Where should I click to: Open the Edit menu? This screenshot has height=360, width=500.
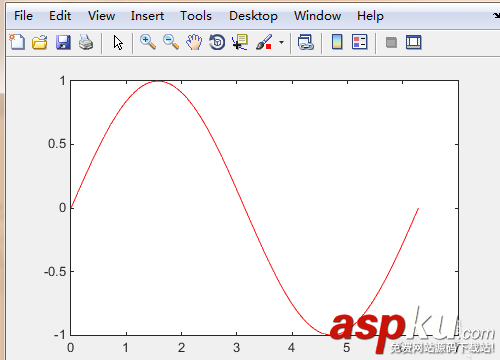point(60,16)
